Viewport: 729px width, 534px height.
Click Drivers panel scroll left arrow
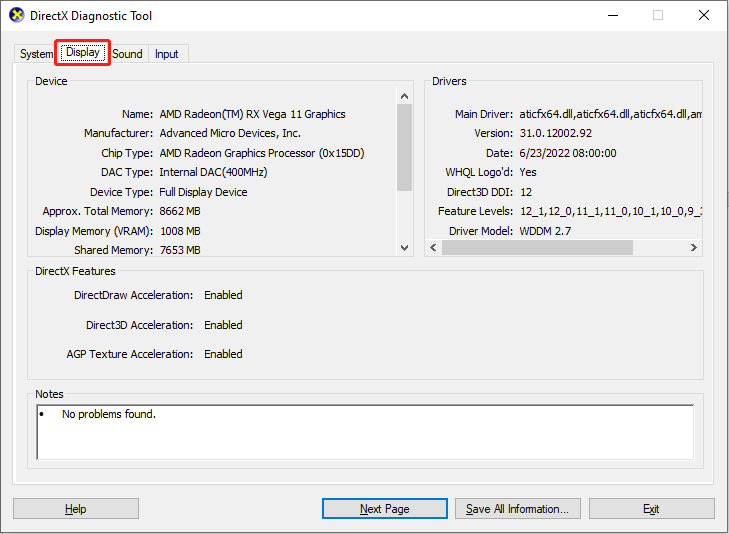(433, 248)
